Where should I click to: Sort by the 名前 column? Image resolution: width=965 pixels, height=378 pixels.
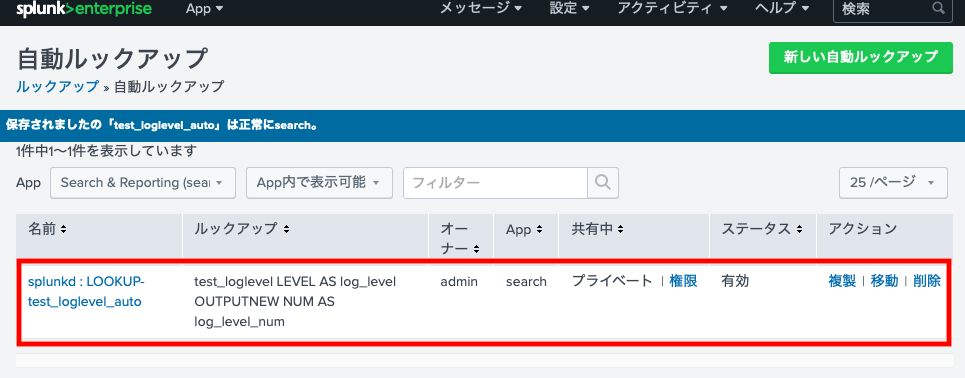(47, 230)
